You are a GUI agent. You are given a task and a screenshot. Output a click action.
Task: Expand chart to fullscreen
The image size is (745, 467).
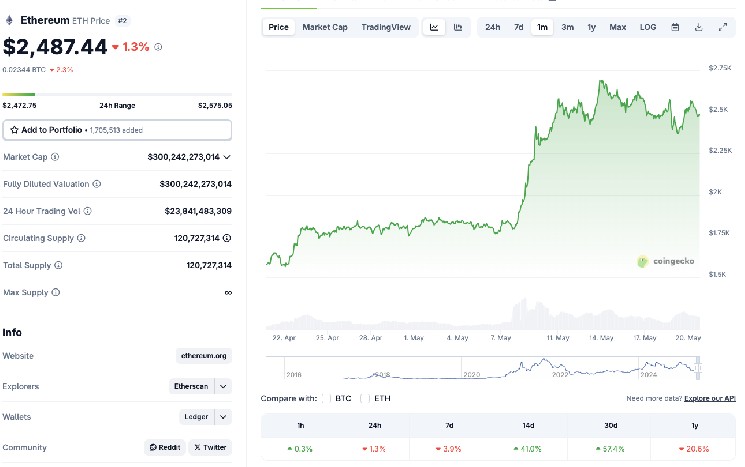click(722, 27)
